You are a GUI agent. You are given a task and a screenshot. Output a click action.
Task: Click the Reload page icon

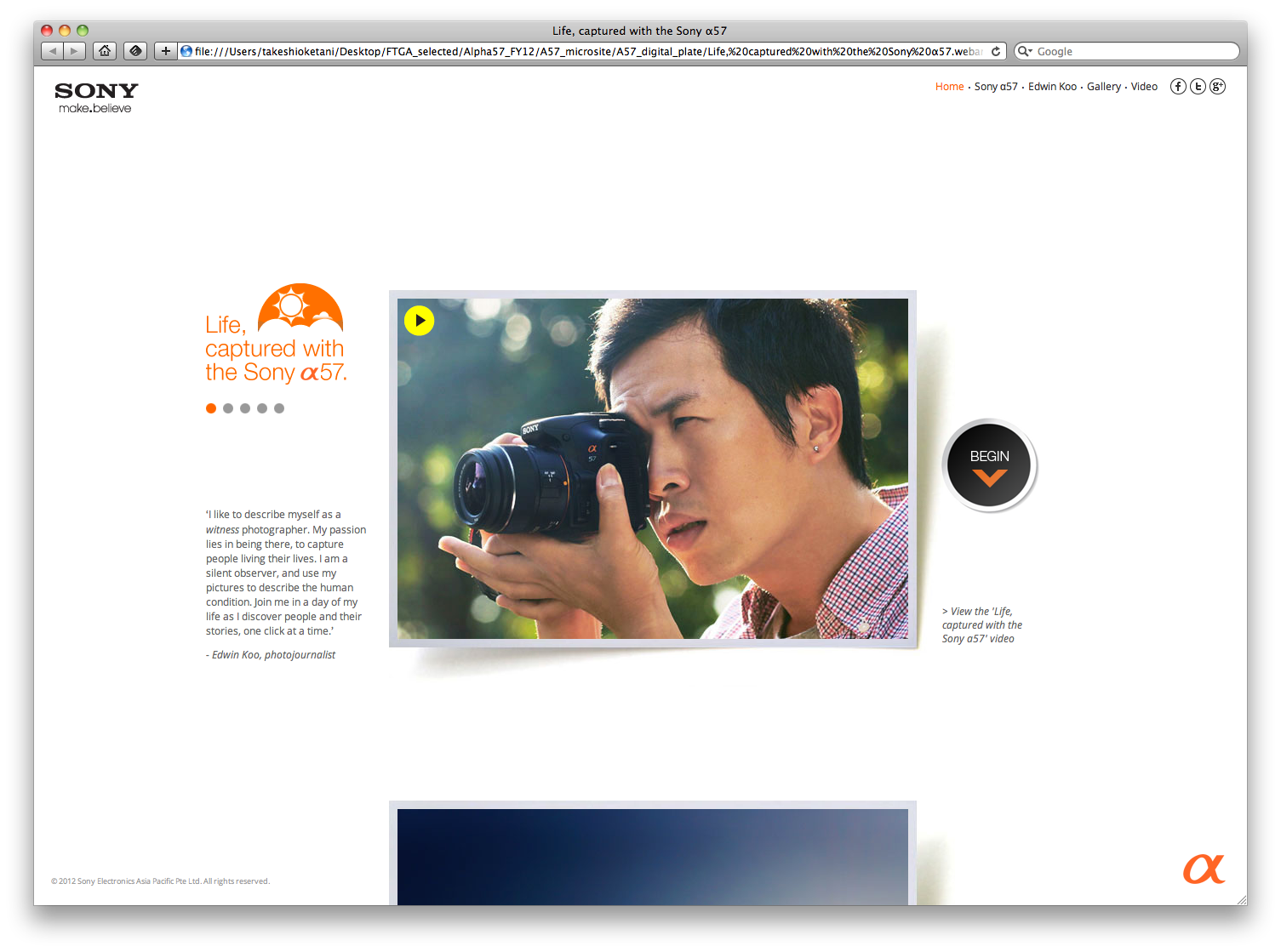(x=996, y=51)
